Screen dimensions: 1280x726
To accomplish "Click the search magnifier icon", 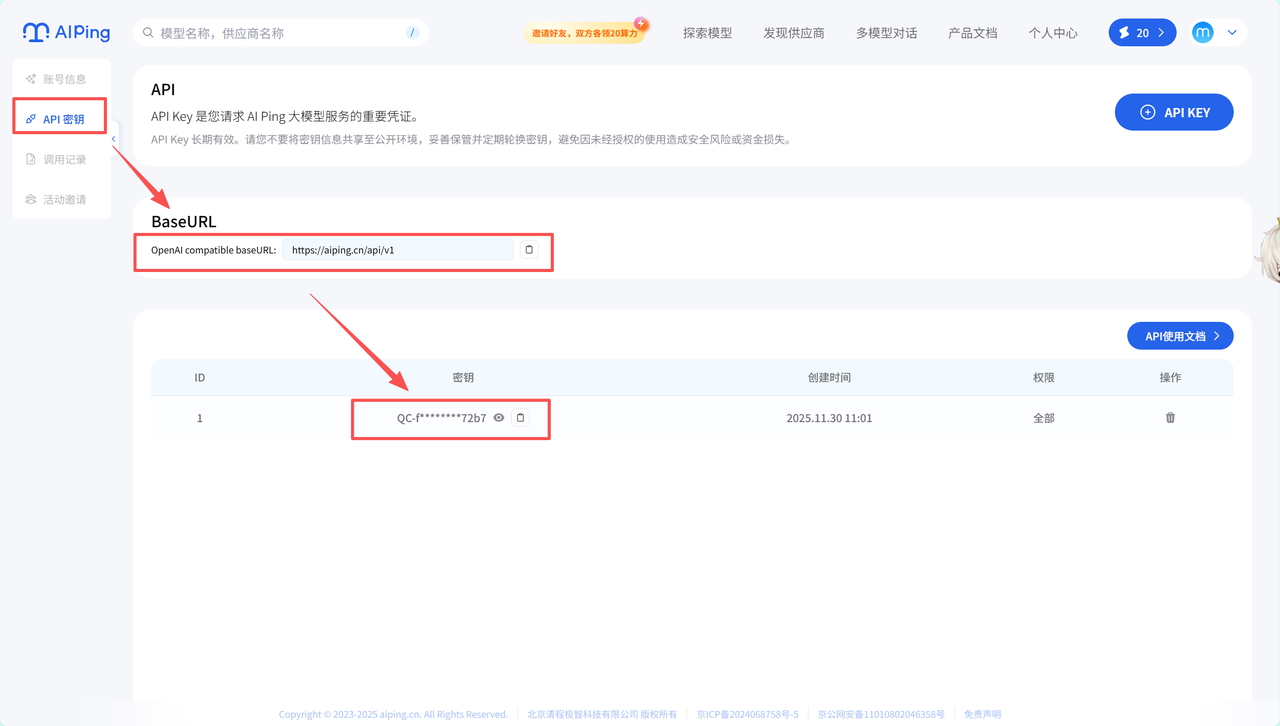I will coord(149,33).
